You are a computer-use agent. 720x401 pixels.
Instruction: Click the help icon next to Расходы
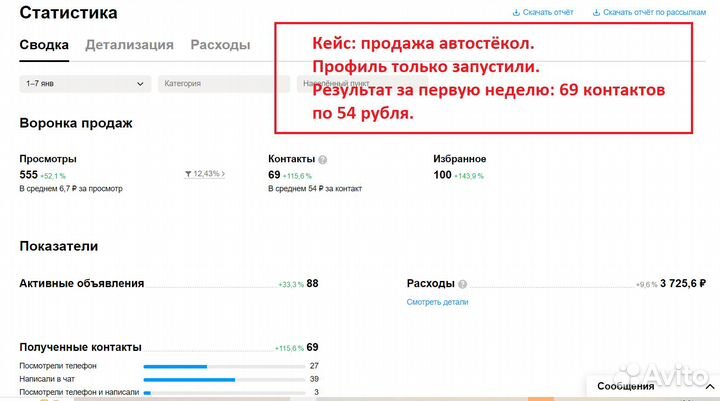pyautogui.click(x=462, y=284)
